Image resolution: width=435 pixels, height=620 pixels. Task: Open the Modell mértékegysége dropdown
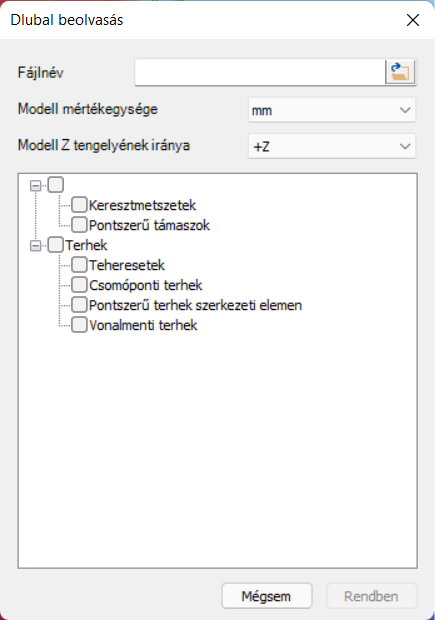point(332,110)
